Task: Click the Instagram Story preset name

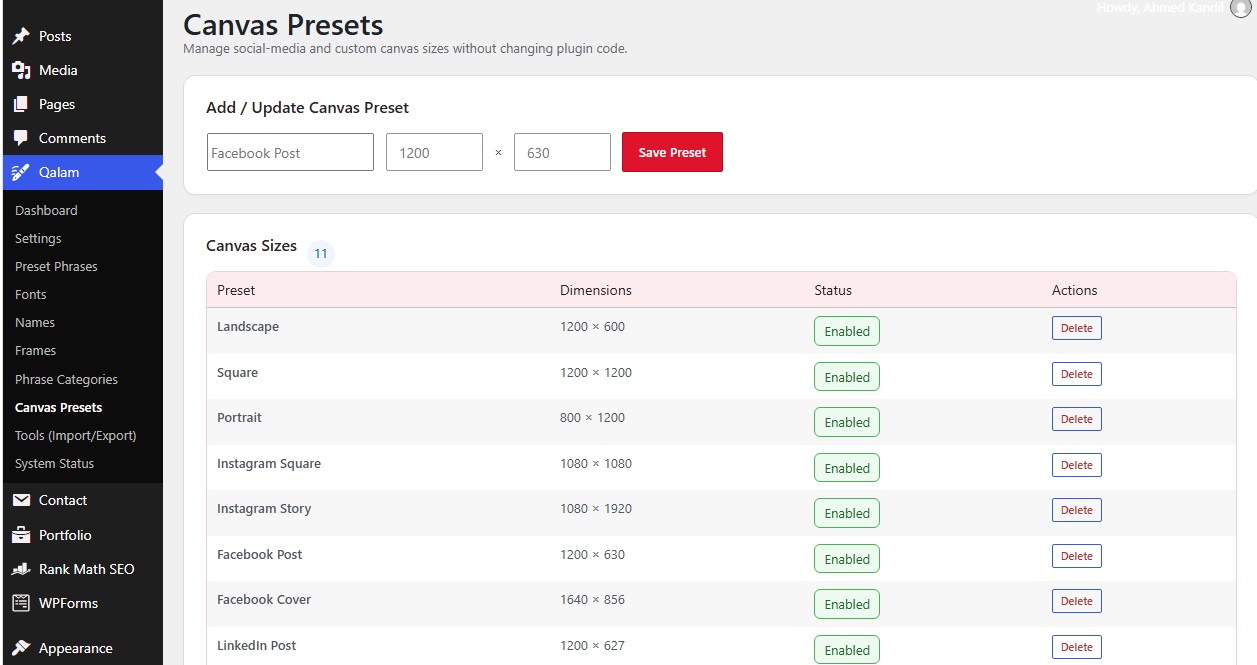Action: [x=264, y=509]
